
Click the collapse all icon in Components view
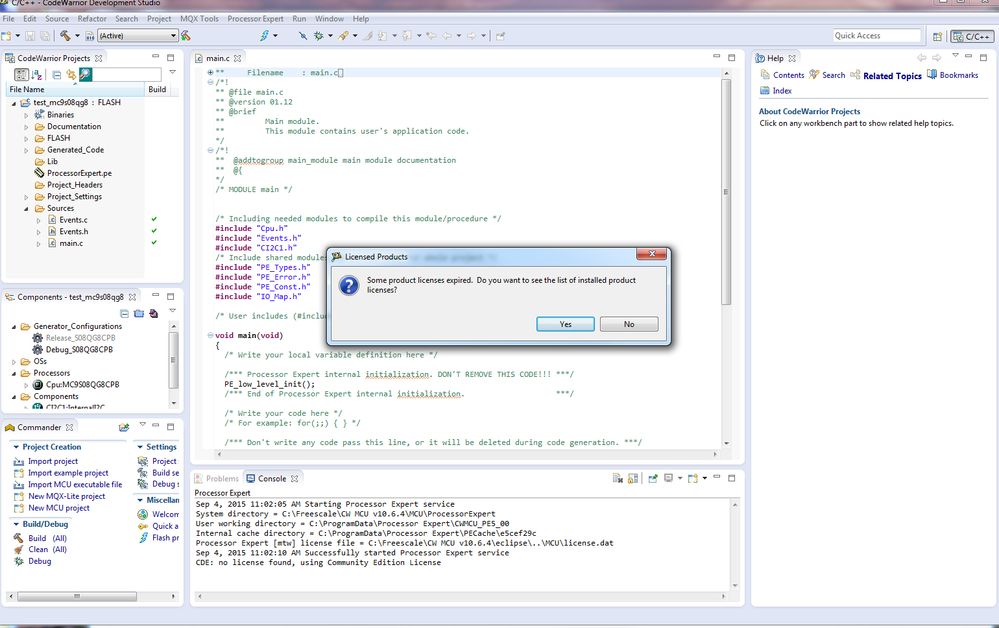click(124, 313)
